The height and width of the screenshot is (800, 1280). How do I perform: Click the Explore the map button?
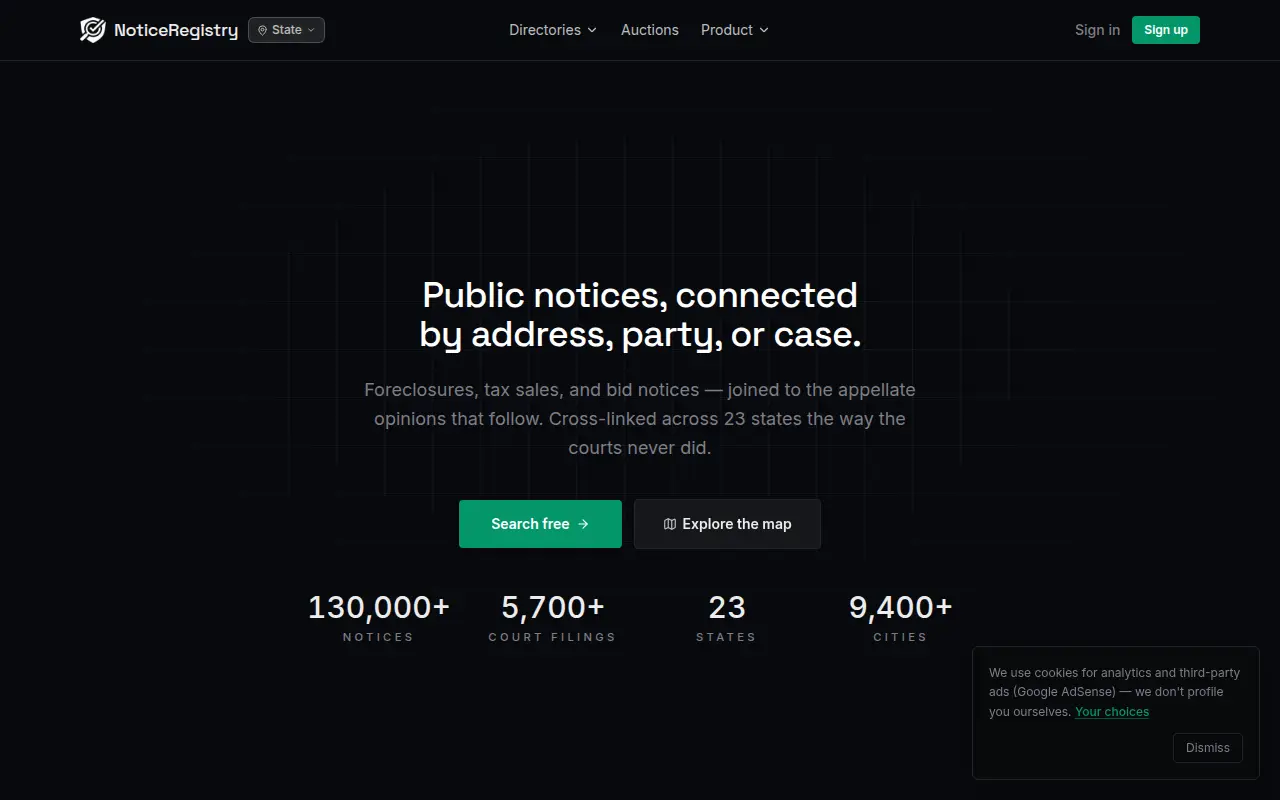pyautogui.click(x=727, y=524)
